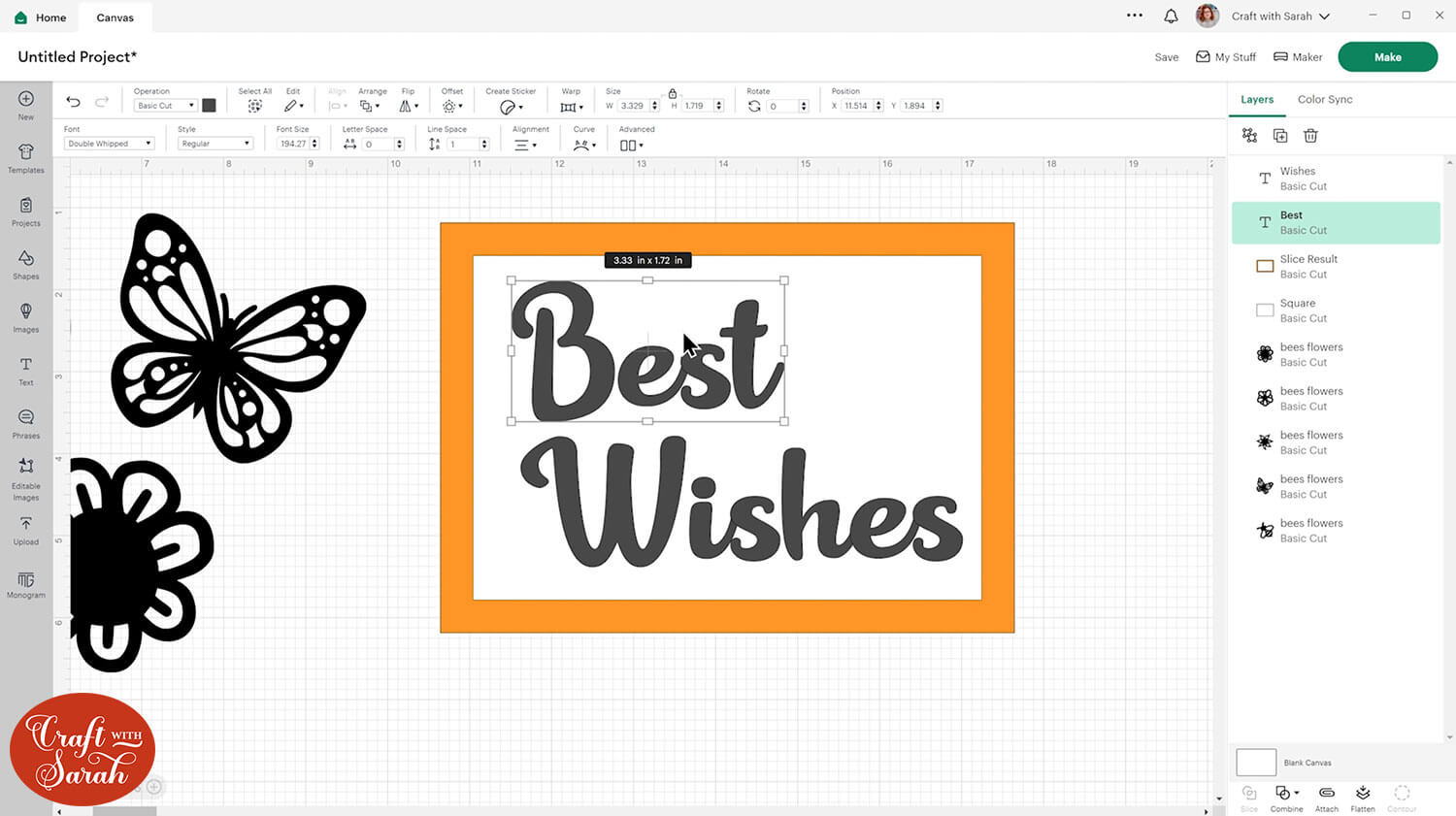
Task: Select the Slice Result layer
Action: (1336, 267)
